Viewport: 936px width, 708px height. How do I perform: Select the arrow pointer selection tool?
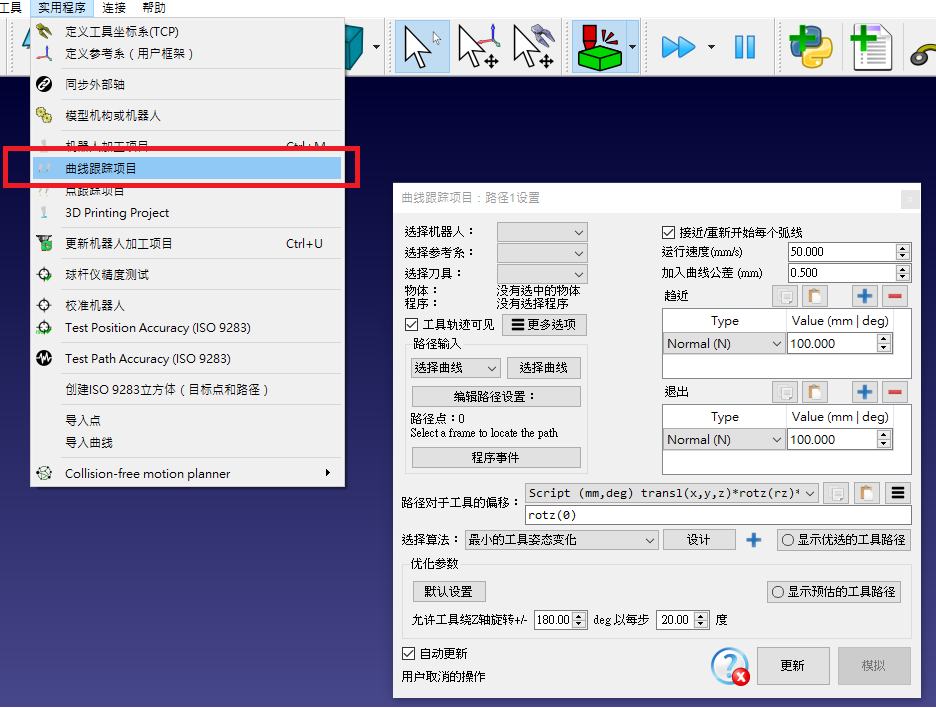[422, 47]
